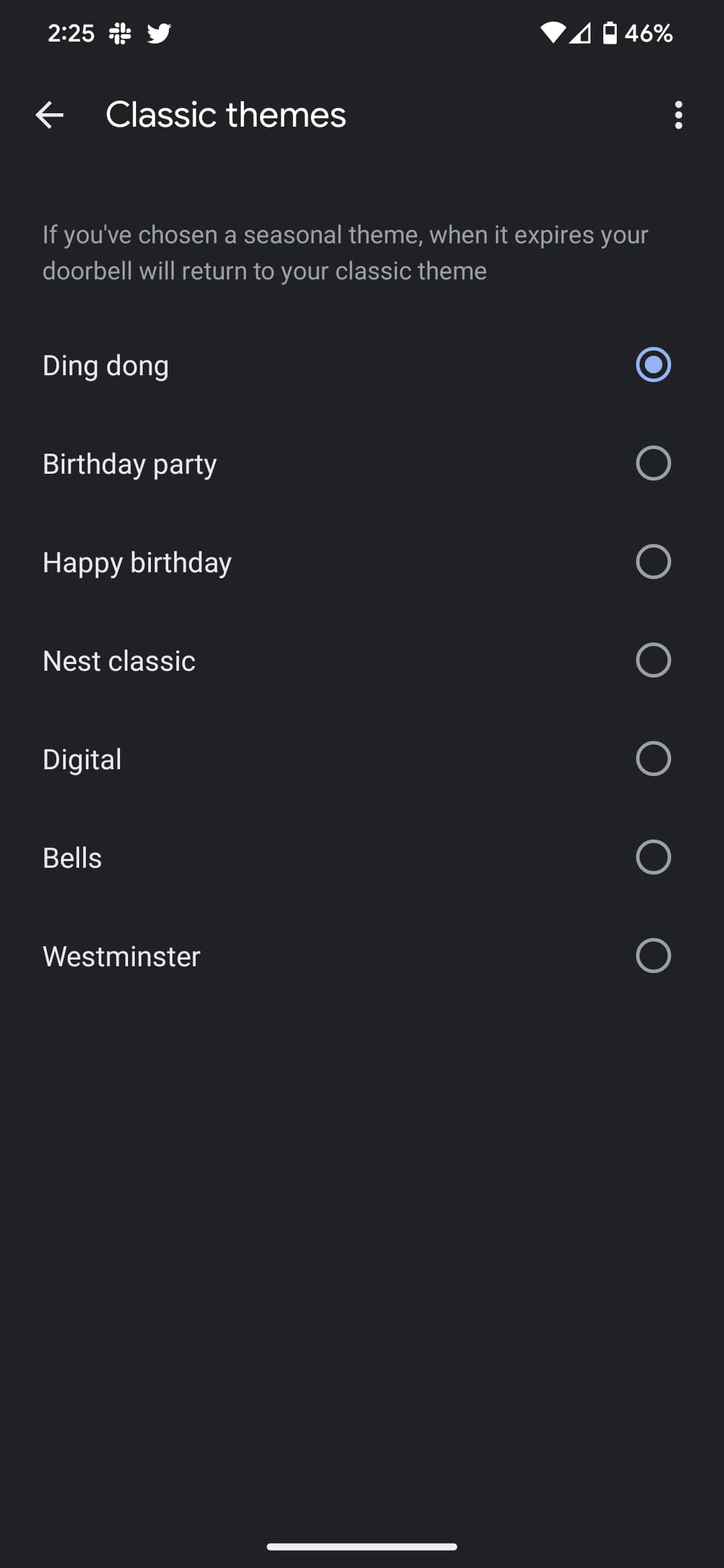Choose the Nest classic radio button
This screenshot has height=1568, width=724.
pyautogui.click(x=653, y=660)
